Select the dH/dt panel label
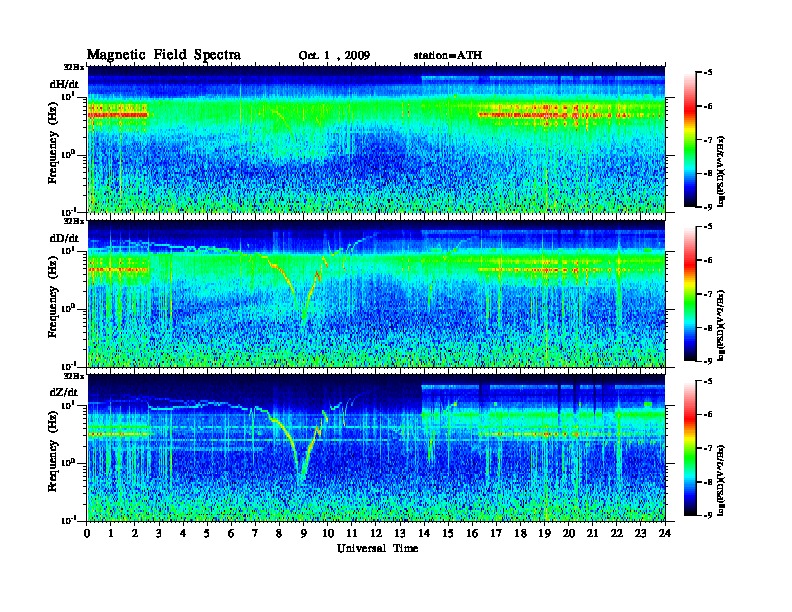 pyautogui.click(x=64, y=84)
